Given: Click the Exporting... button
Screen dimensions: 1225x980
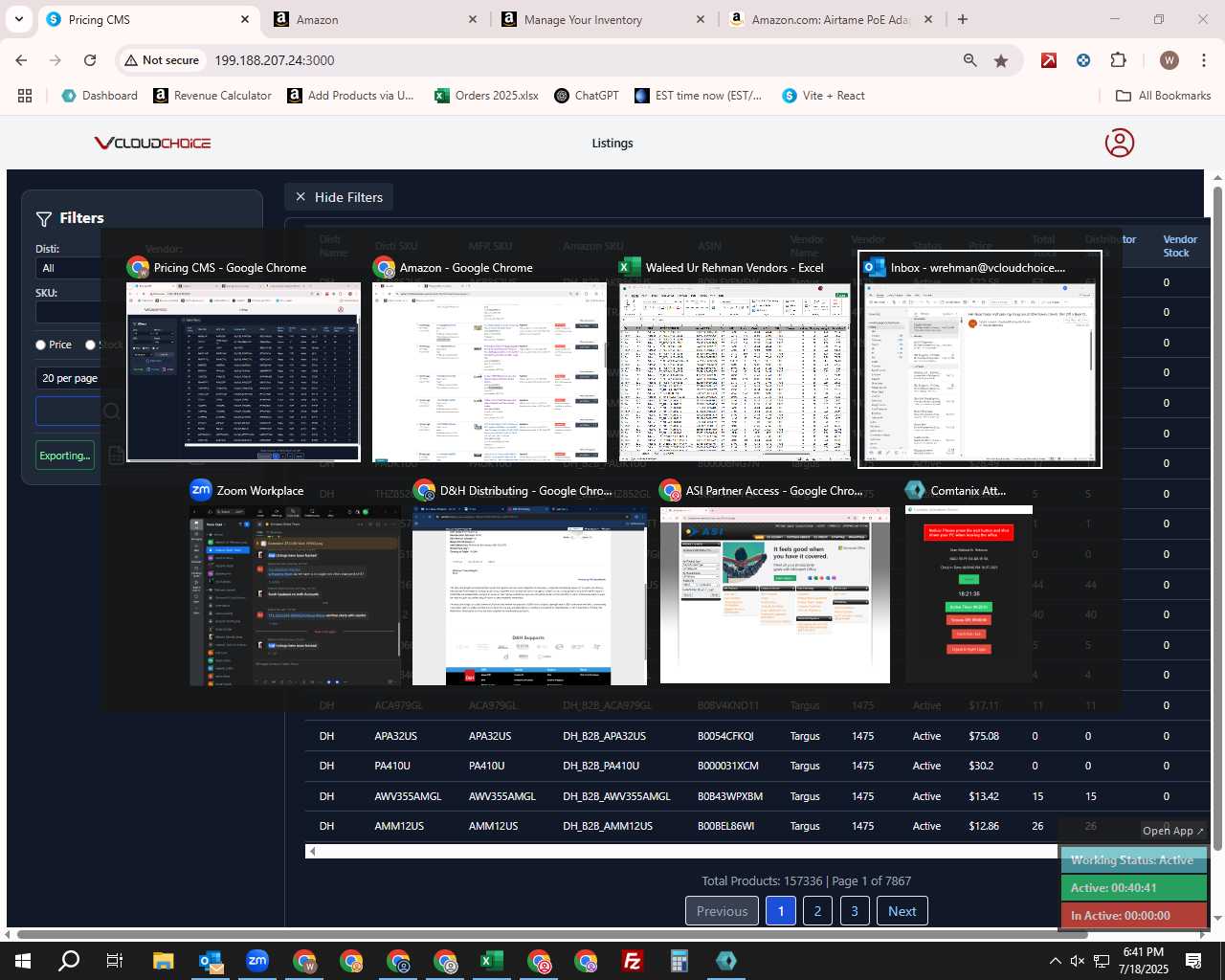Looking at the screenshot, I should [65, 456].
